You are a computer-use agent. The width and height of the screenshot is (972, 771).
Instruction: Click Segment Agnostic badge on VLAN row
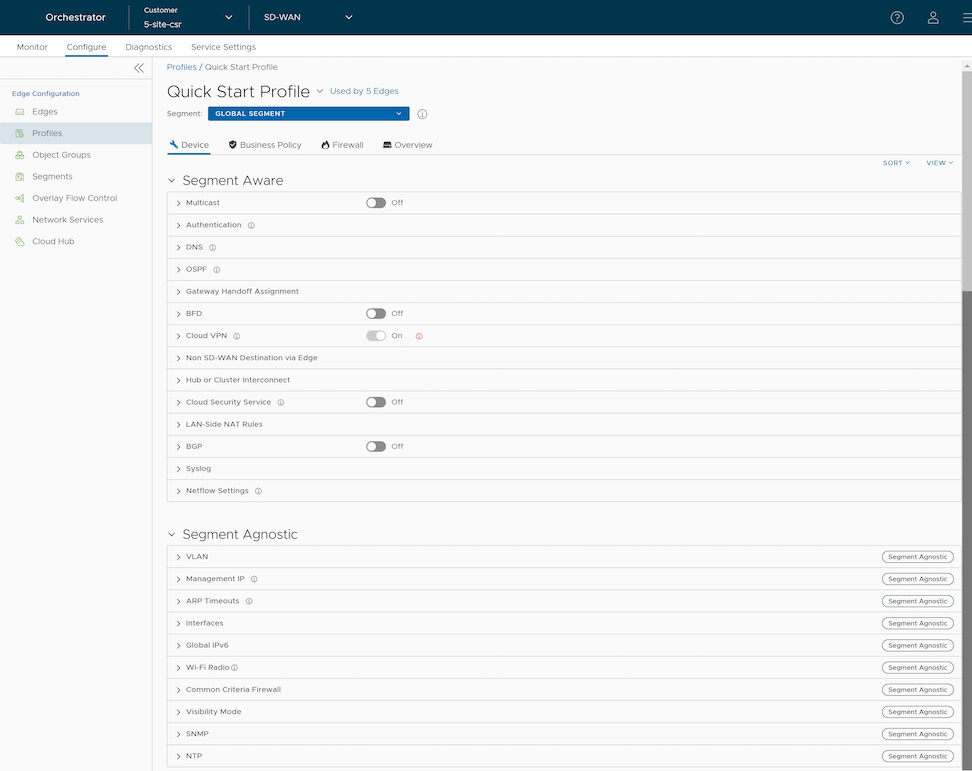(917, 557)
